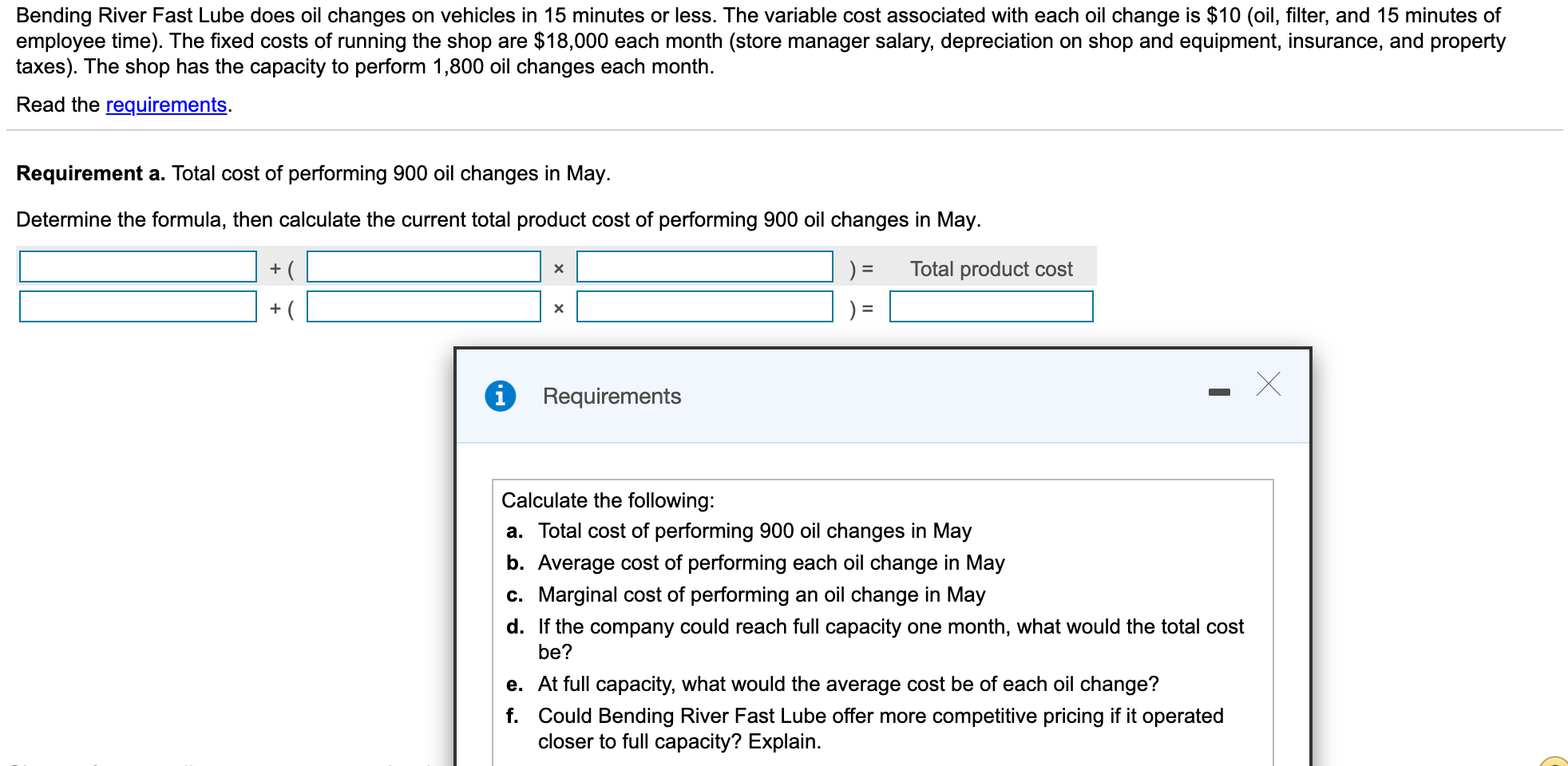Click 'Requirement a.' heading text
This screenshot has width=1568, height=766.
91,173
